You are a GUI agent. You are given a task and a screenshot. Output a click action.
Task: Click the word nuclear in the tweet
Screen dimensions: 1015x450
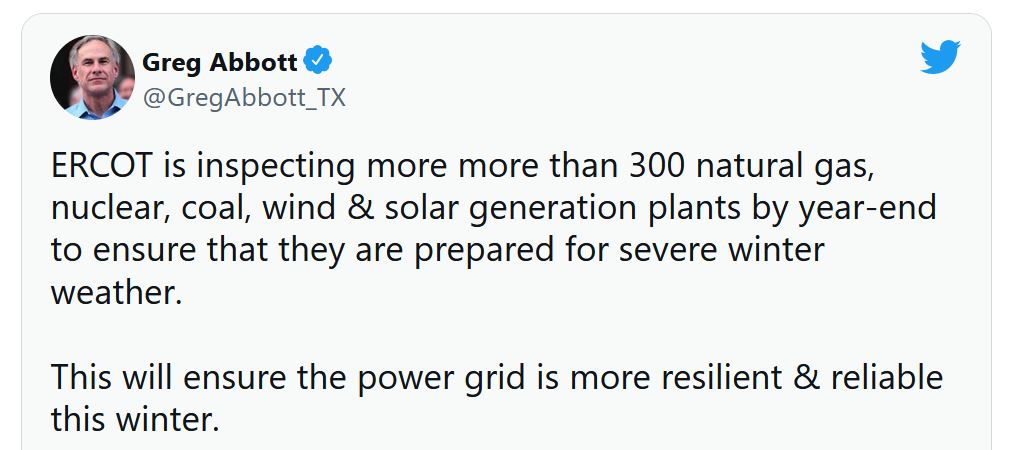point(104,209)
